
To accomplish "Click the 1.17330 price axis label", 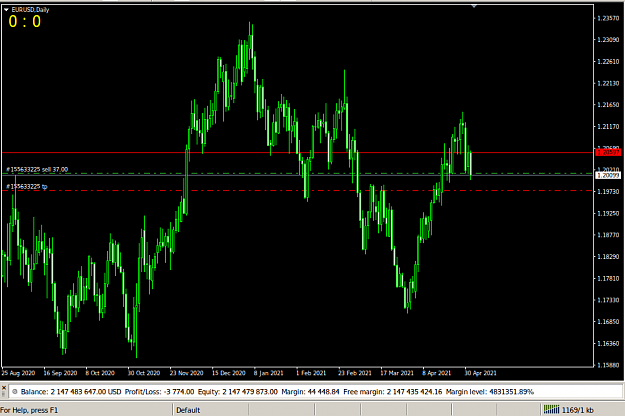I will point(609,300).
